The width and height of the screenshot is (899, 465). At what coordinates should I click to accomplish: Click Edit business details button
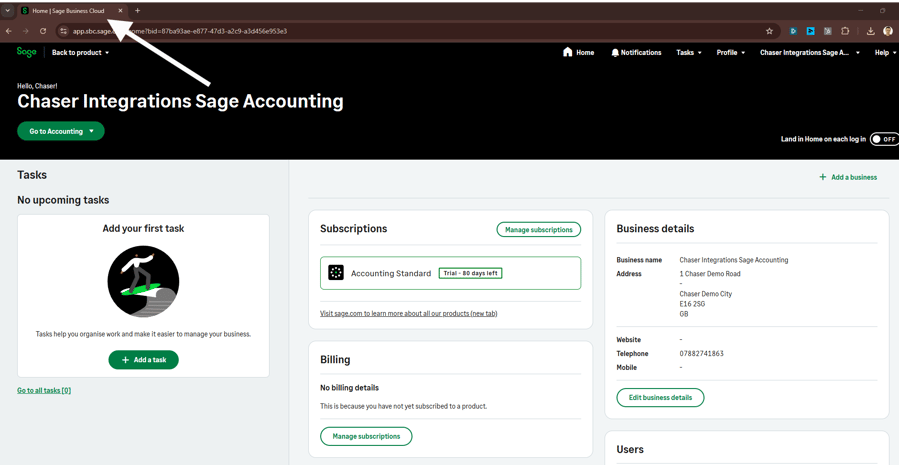click(x=660, y=398)
